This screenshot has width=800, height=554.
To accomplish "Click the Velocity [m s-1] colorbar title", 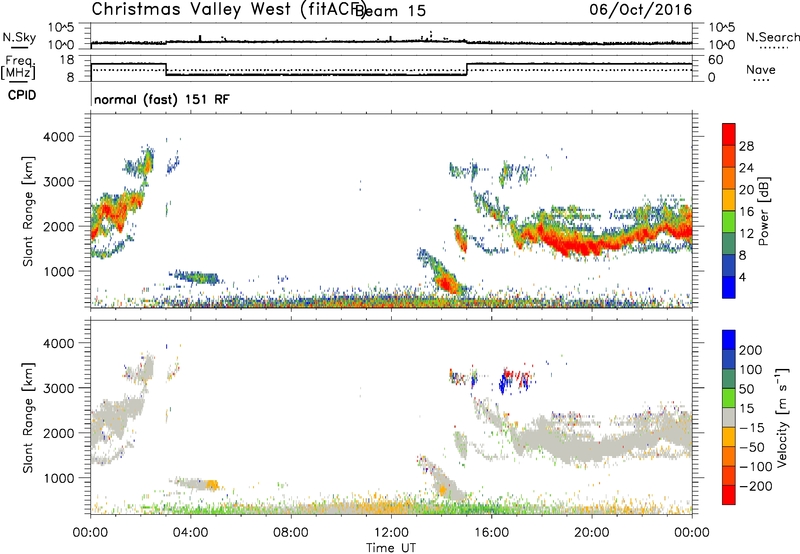I will pyautogui.click(x=782, y=417).
